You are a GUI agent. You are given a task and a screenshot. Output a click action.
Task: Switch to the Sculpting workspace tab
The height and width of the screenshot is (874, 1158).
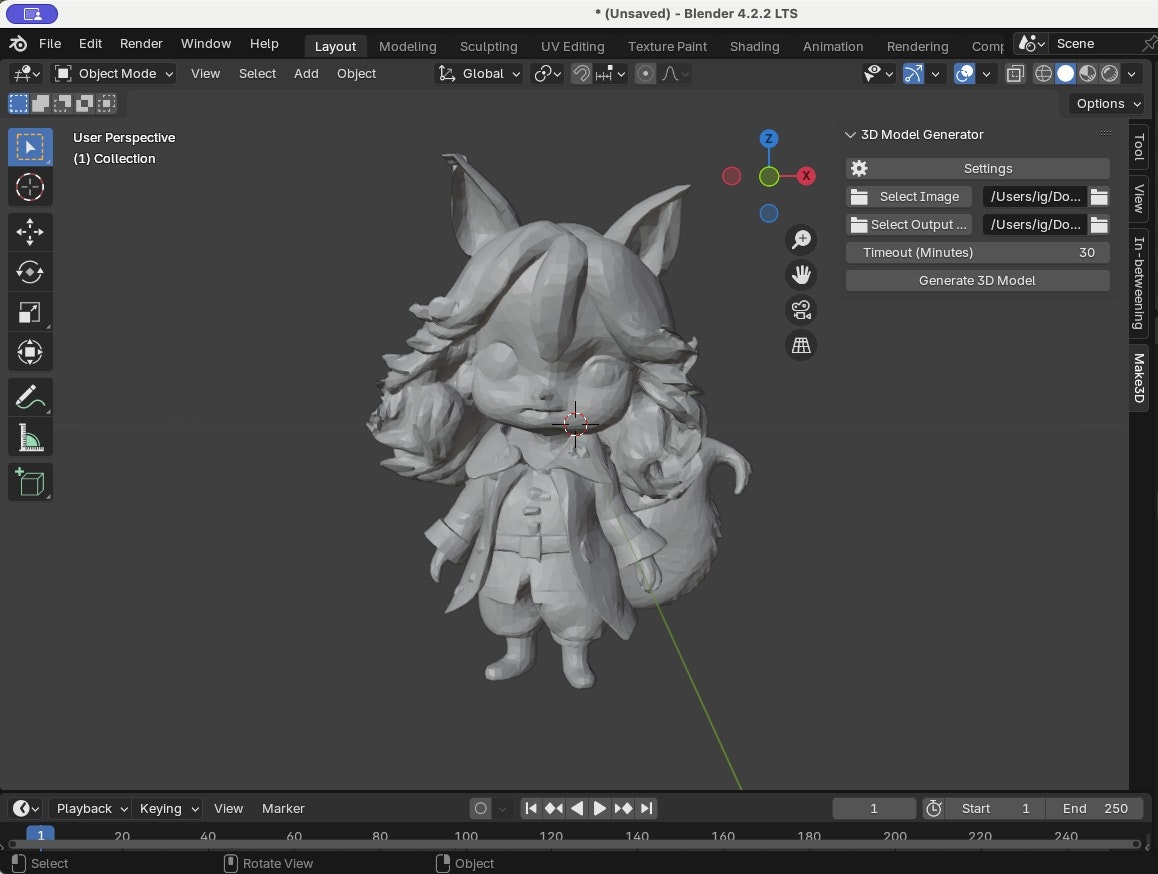click(488, 46)
